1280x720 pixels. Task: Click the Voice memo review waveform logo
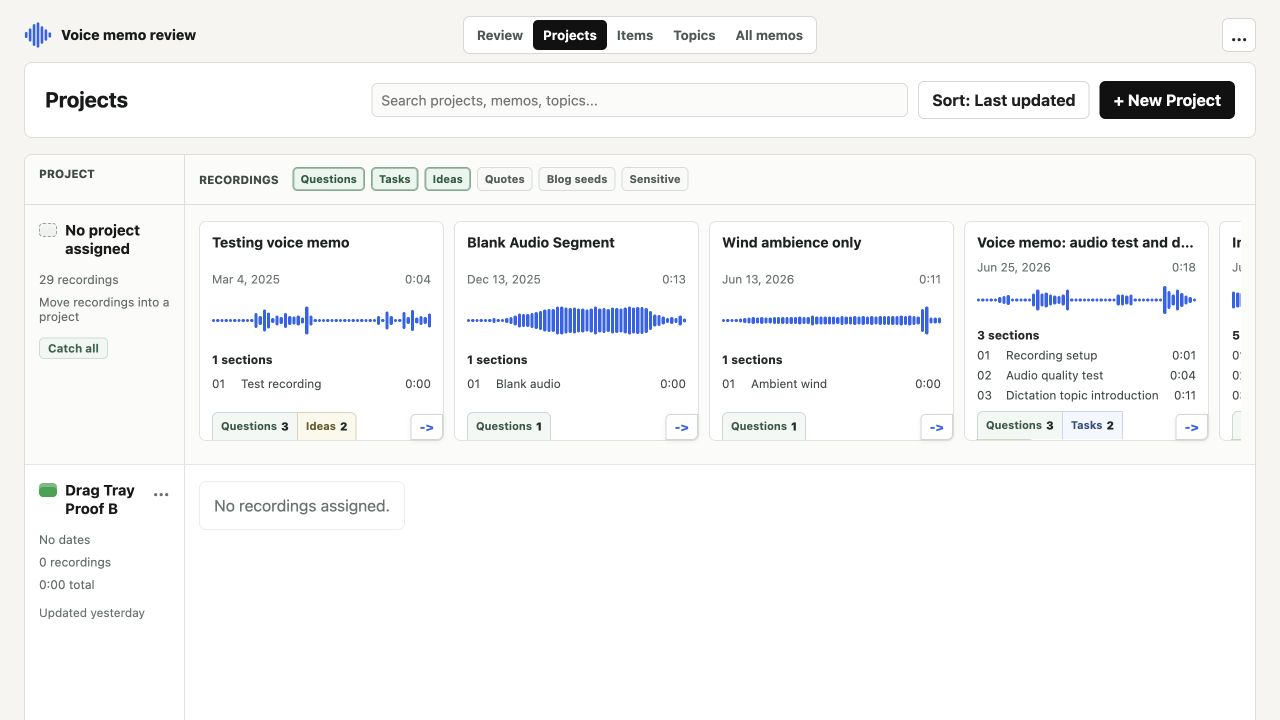pos(38,35)
